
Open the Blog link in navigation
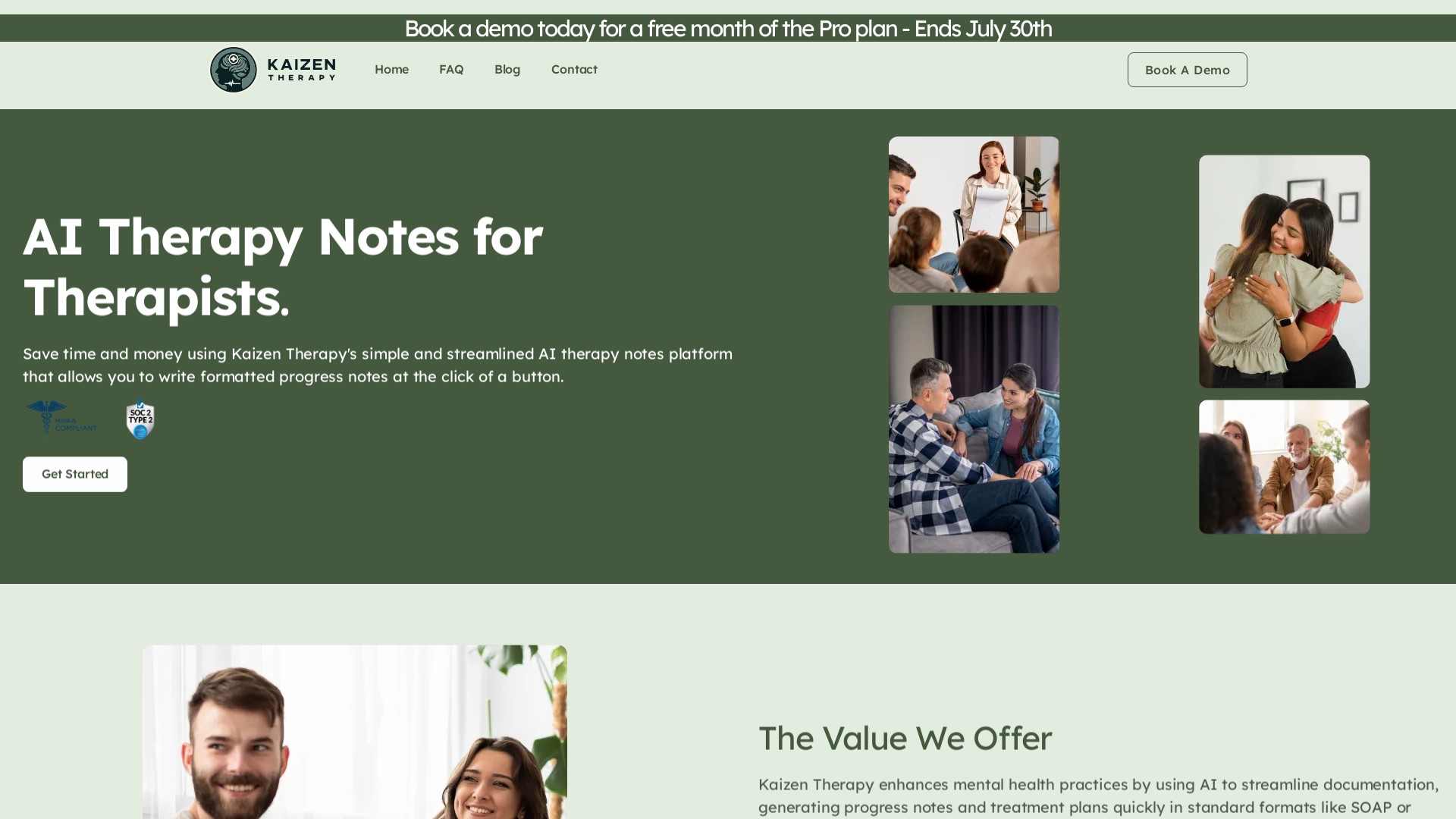tap(507, 70)
